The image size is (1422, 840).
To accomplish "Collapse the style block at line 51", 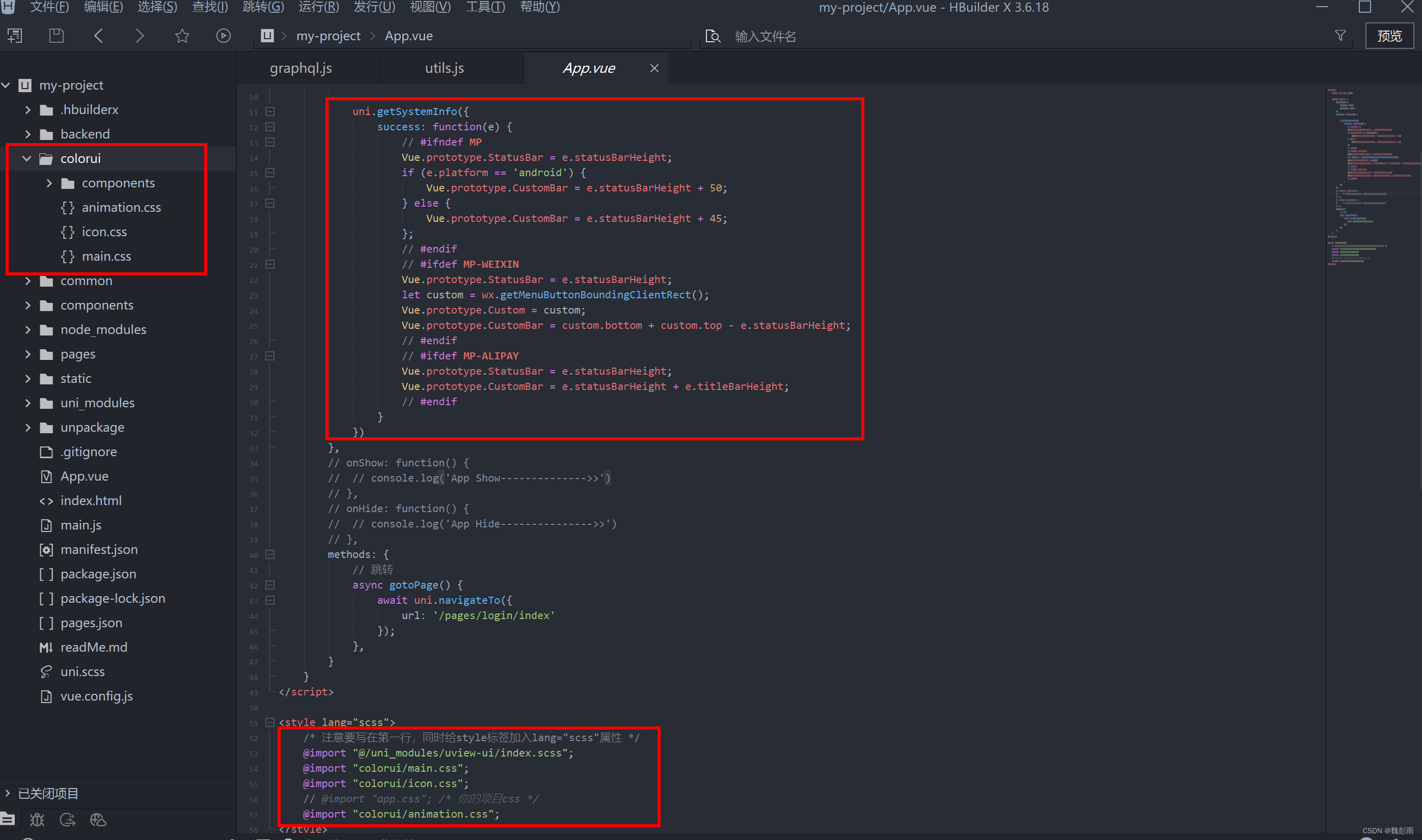I will click(270, 722).
